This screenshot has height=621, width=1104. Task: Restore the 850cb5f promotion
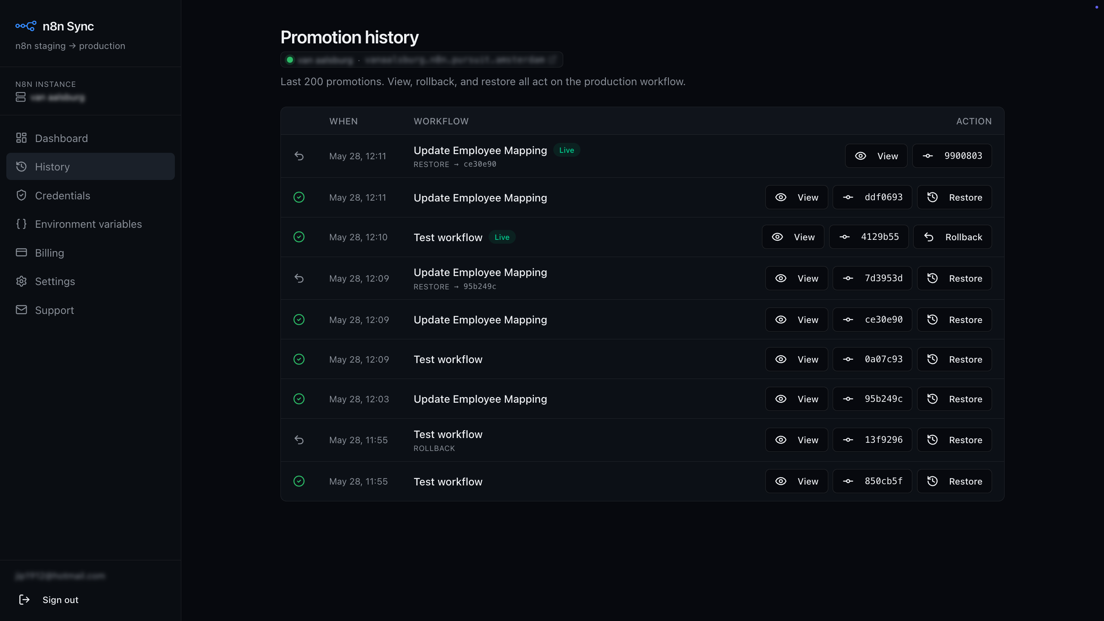point(954,481)
